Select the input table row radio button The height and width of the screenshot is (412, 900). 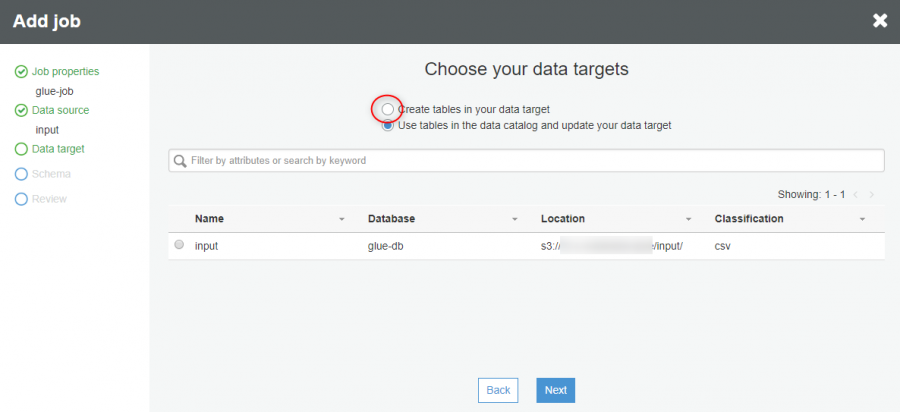click(179, 244)
